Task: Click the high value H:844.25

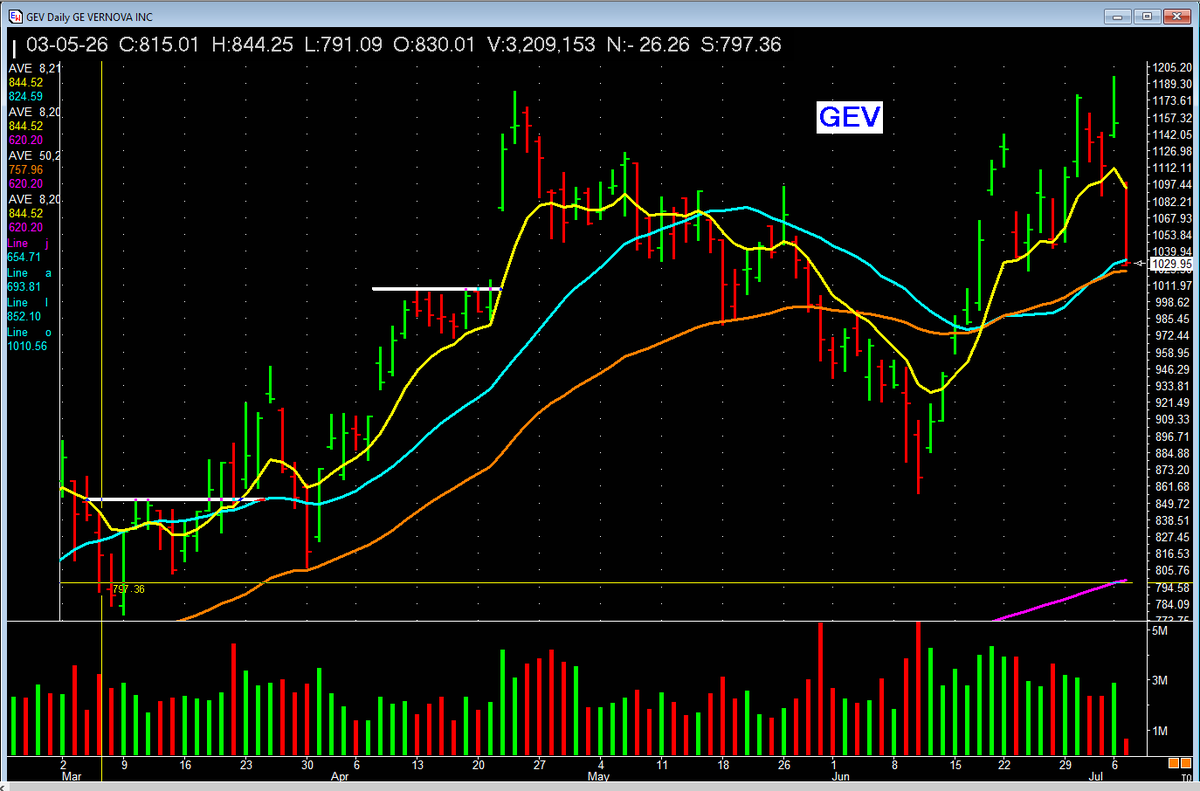Action: tap(255, 44)
